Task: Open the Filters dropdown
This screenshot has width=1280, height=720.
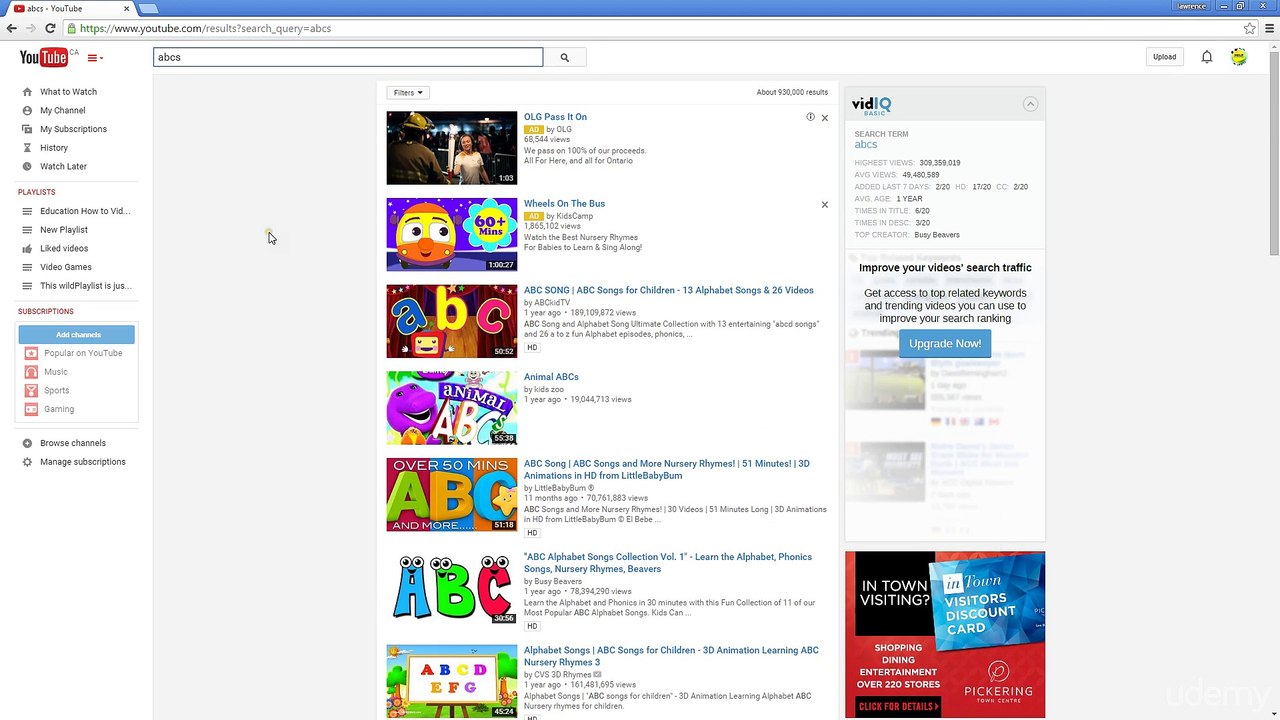Action: 408,93
